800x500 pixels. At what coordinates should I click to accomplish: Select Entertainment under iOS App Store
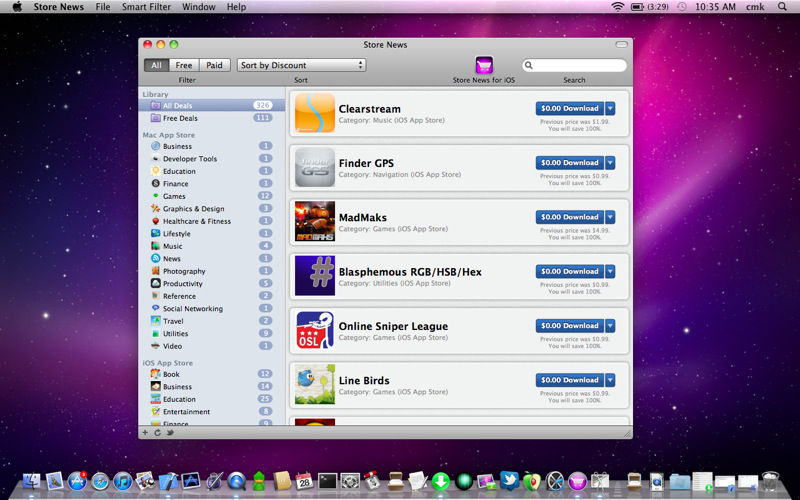click(212, 412)
